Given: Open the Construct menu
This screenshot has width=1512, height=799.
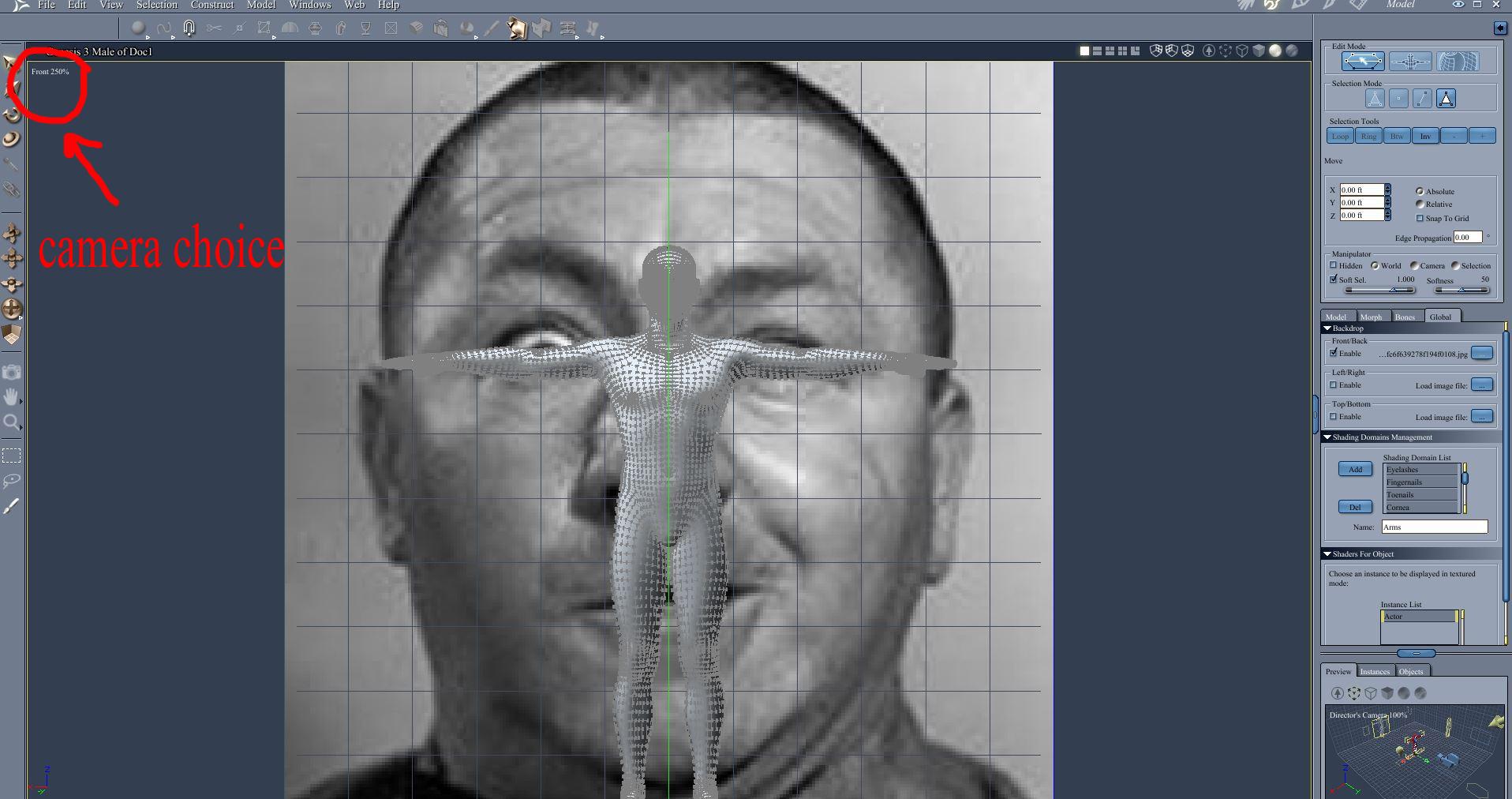Looking at the screenshot, I should [x=212, y=5].
